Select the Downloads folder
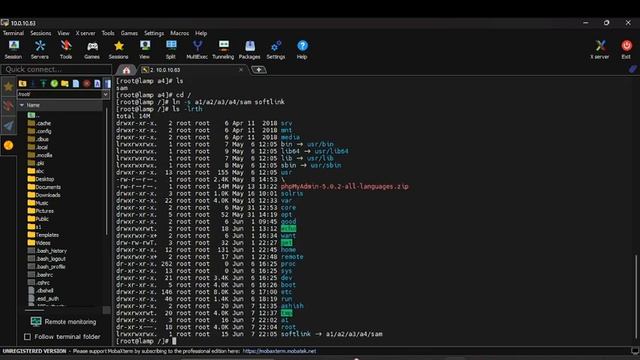The height and width of the screenshot is (360, 640). (x=44, y=195)
